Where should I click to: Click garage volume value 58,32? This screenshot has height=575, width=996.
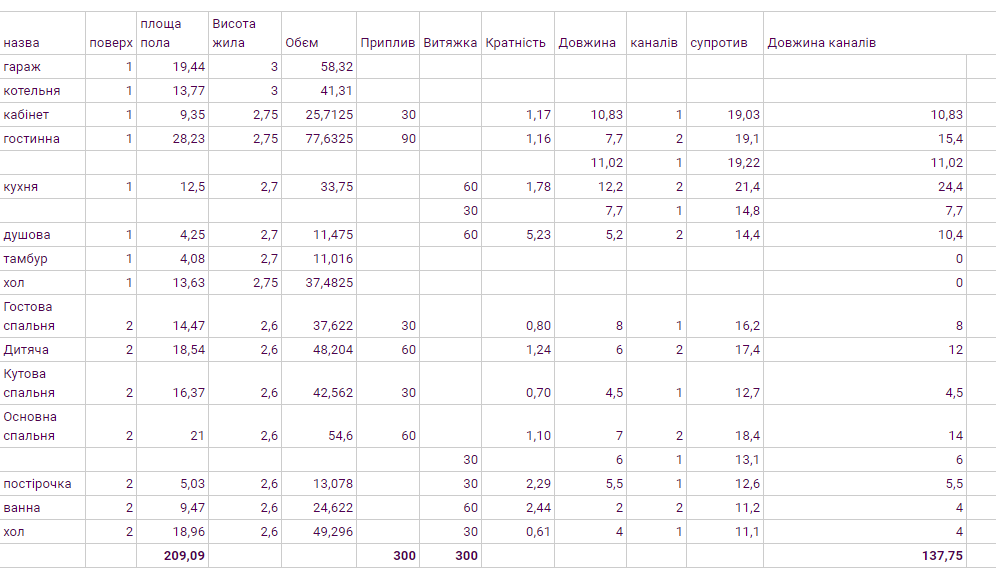319,67
